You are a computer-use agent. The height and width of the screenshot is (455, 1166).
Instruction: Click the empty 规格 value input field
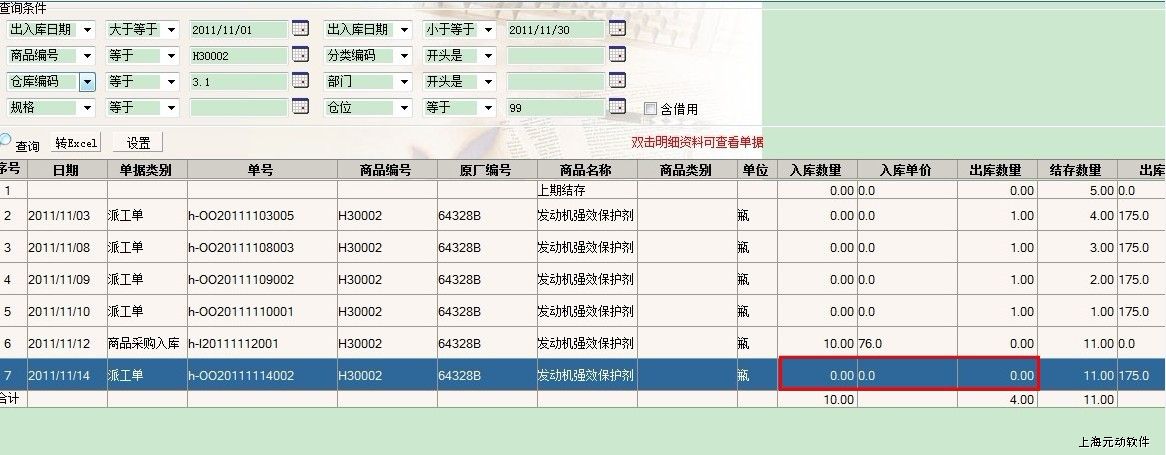point(238,107)
